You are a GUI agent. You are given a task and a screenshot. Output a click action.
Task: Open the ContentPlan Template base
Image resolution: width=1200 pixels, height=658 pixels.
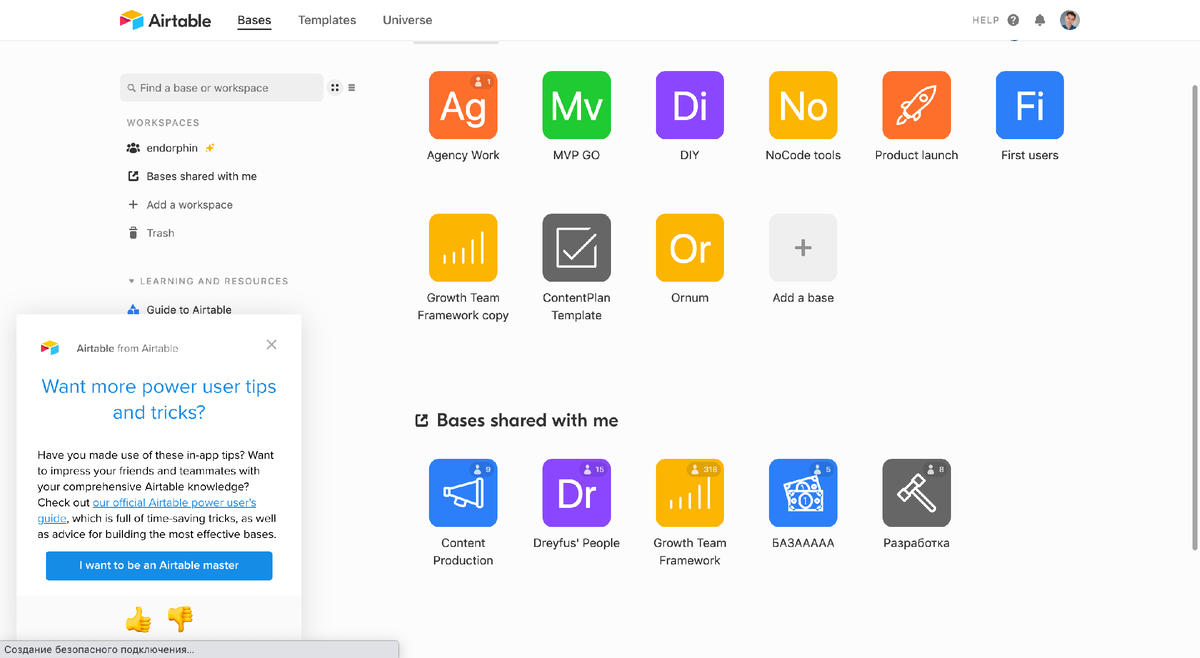click(x=576, y=248)
